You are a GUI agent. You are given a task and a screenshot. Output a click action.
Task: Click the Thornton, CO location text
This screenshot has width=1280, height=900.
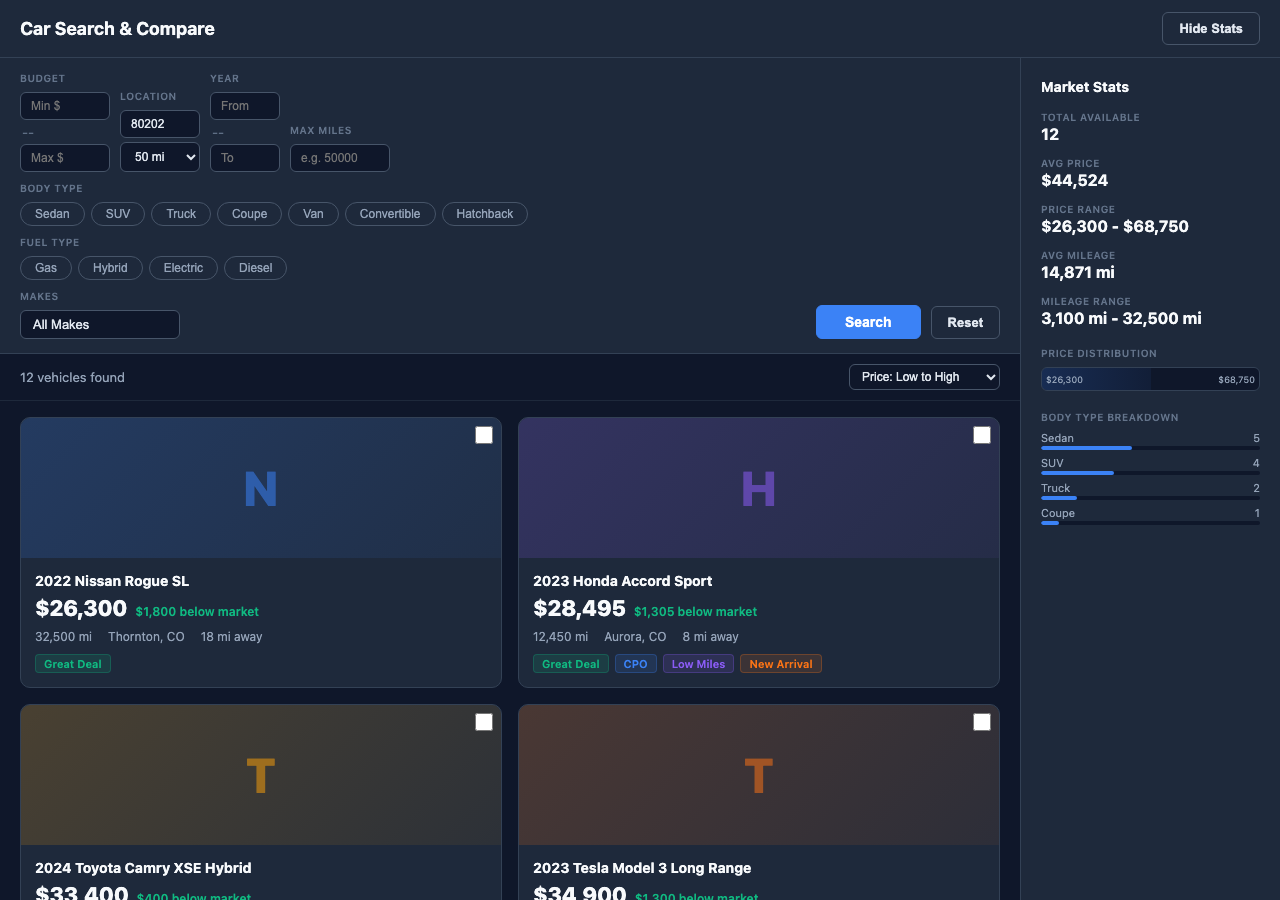point(146,637)
